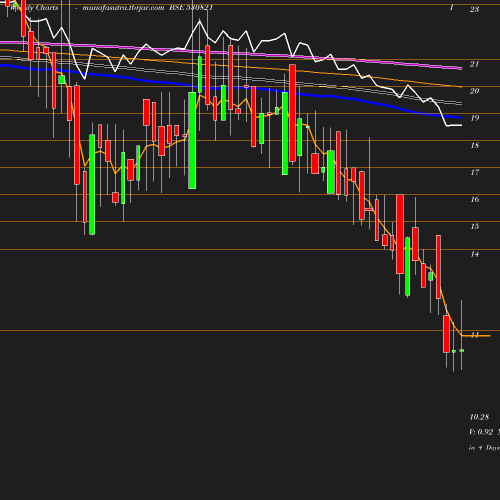
Task: Click the price axis label 21
Action: click(x=474, y=64)
